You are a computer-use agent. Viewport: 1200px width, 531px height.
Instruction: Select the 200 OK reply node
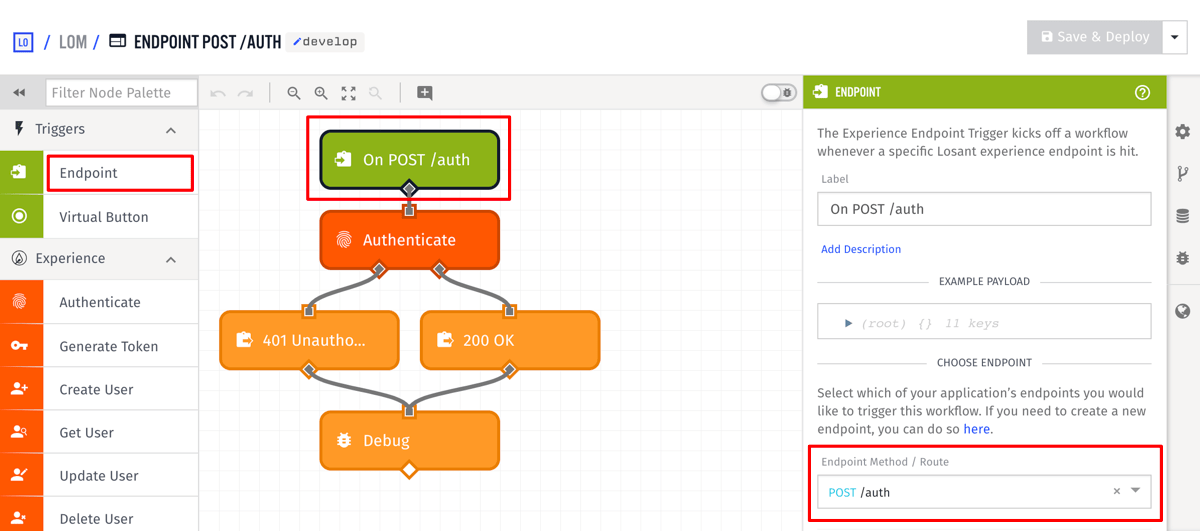[510, 340]
